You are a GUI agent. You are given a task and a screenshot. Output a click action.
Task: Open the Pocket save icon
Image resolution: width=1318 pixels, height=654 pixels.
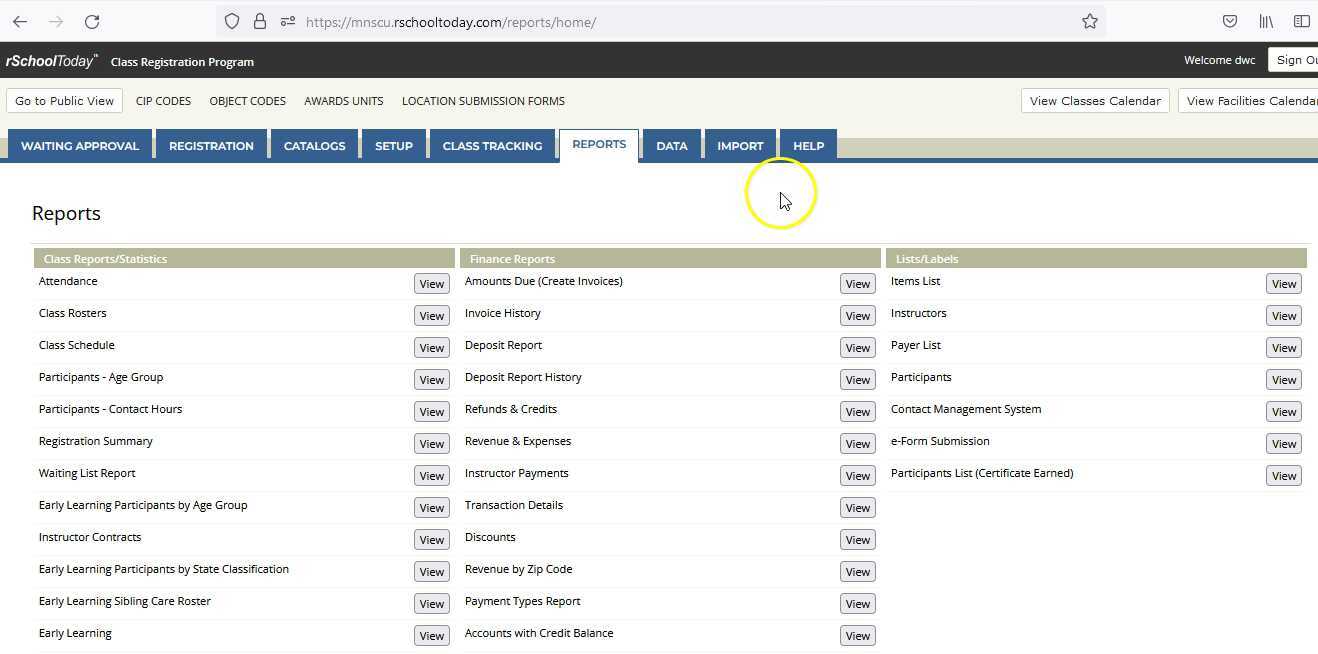[1230, 21]
